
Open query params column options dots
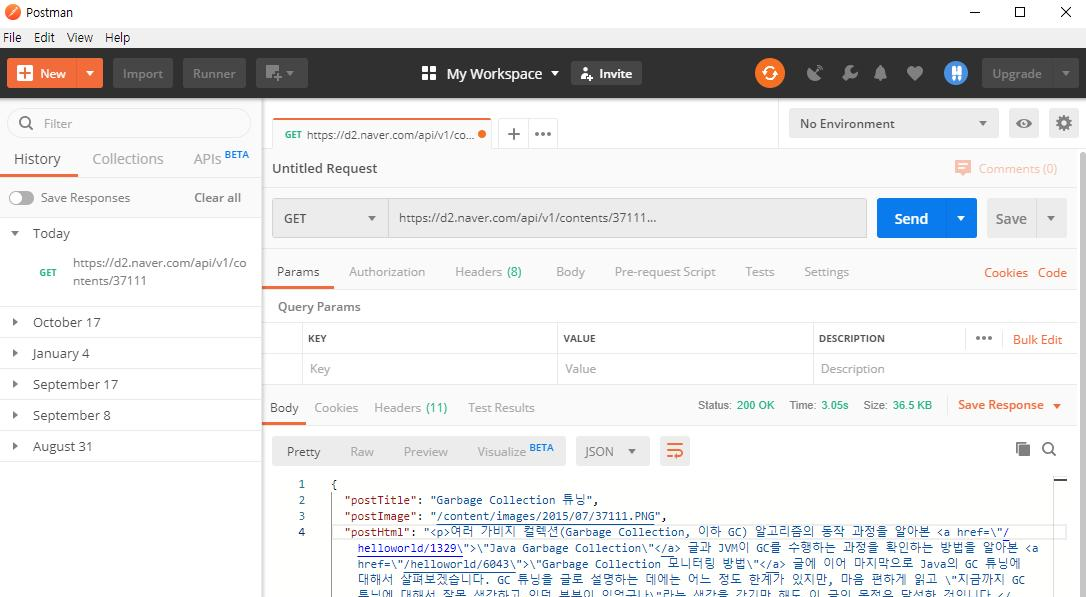click(983, 338)
